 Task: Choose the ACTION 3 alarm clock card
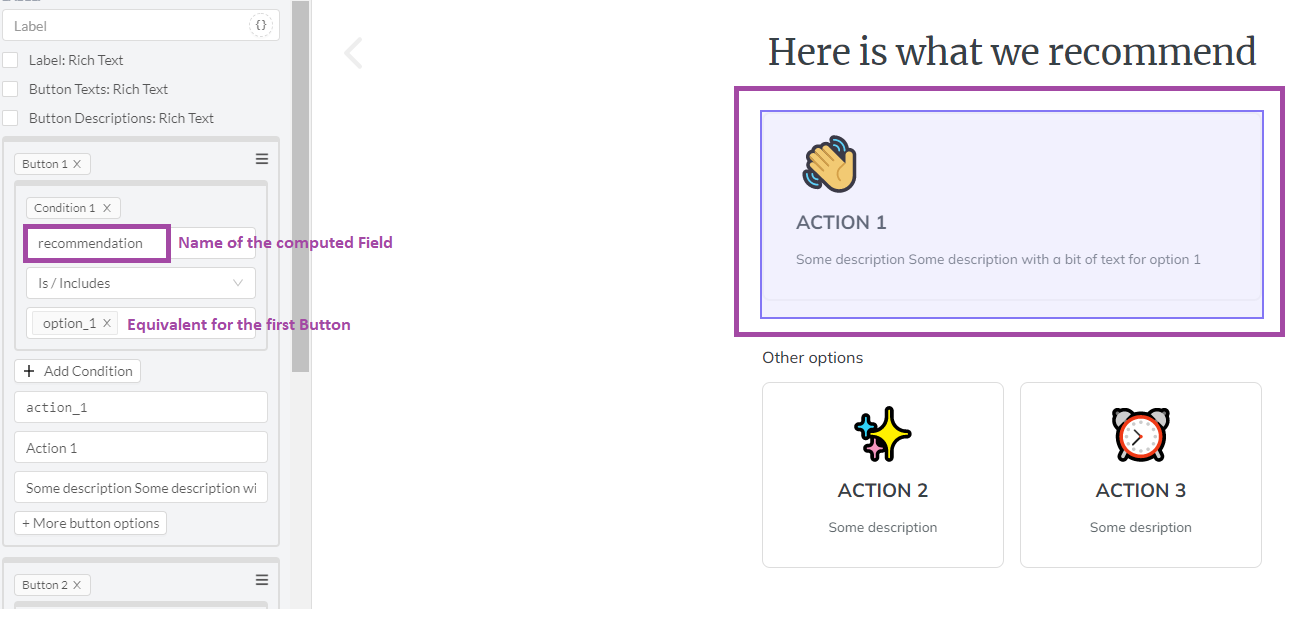pyautogui.click(x=1140, y=475)
